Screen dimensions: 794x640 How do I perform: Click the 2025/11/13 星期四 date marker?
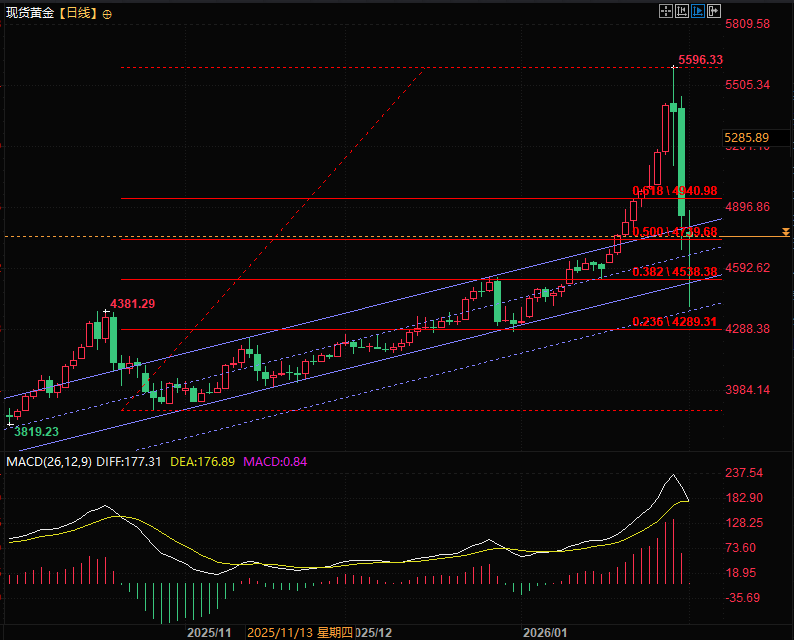coord(300,633)
